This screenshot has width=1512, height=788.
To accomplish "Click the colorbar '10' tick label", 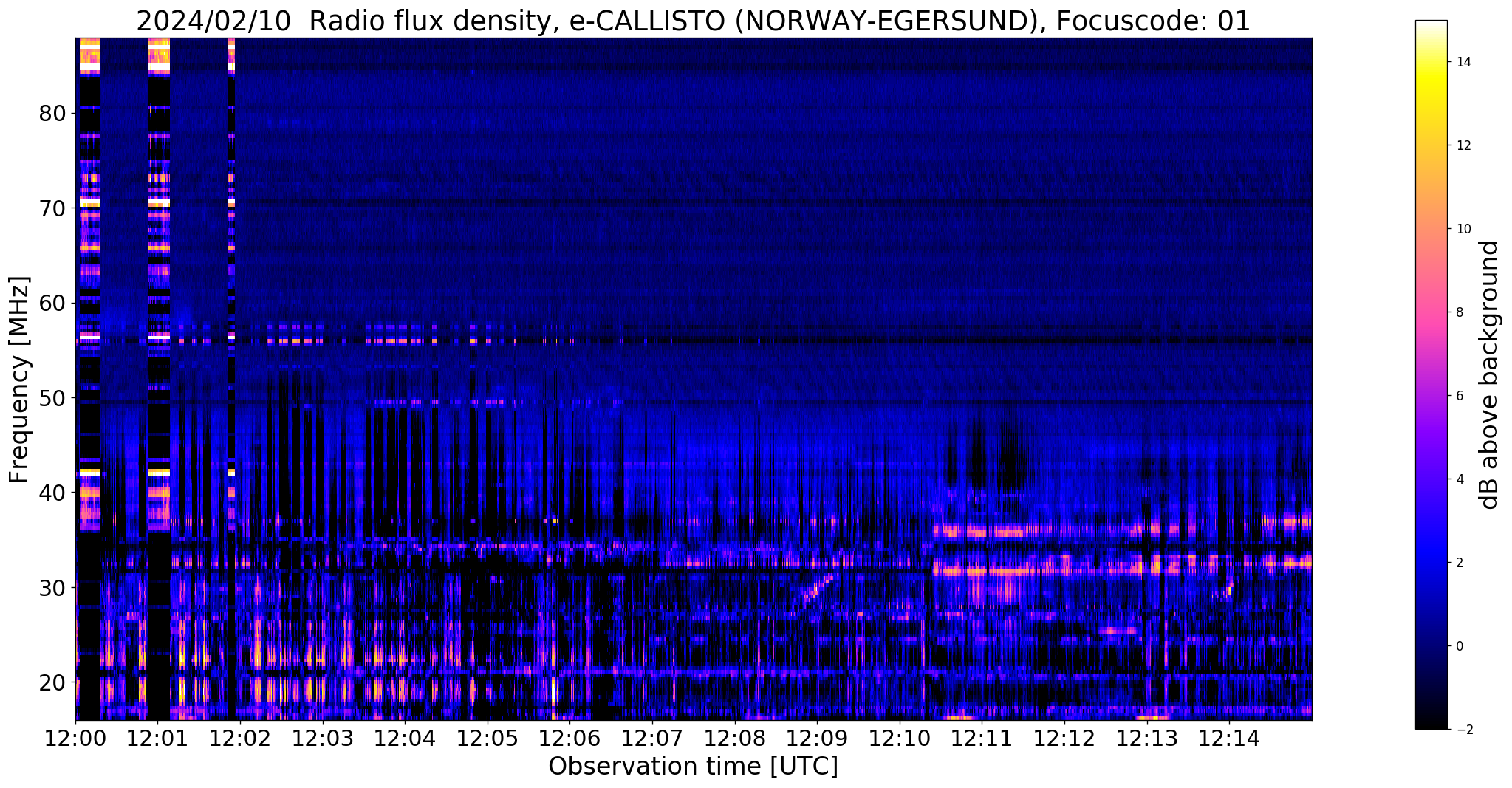I will [x=1463, y=229].
